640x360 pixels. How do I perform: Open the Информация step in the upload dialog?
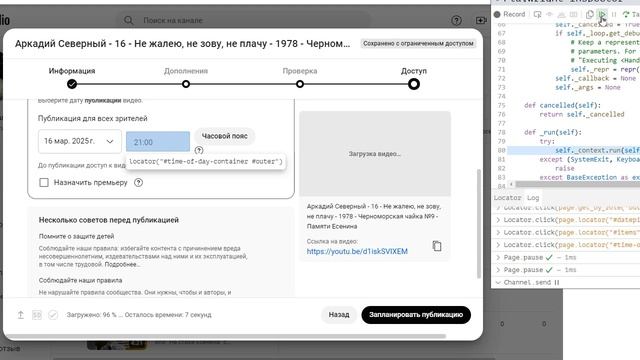(x=72, y=78)
